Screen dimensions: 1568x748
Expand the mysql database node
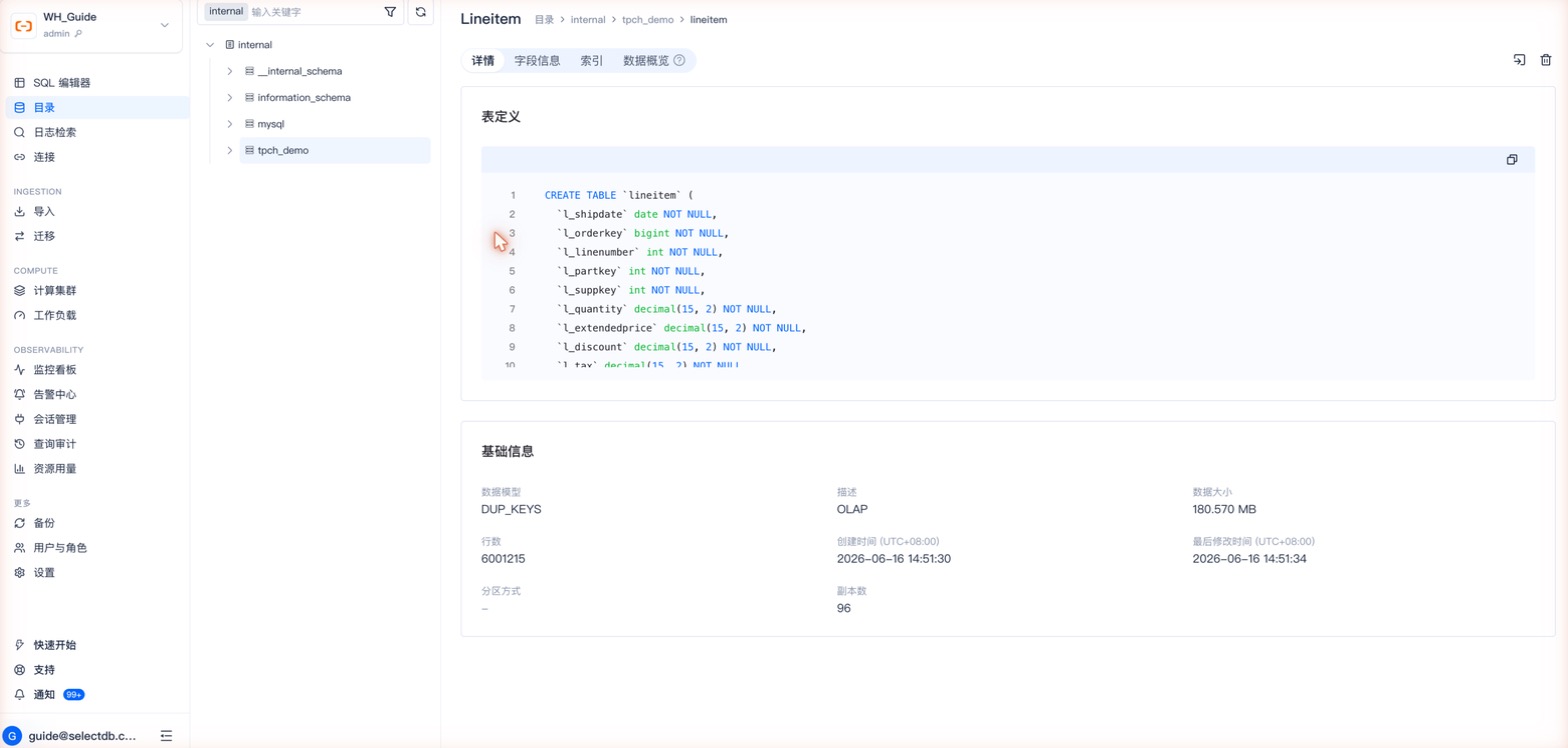pyautogui.click(x=230, y=124)
